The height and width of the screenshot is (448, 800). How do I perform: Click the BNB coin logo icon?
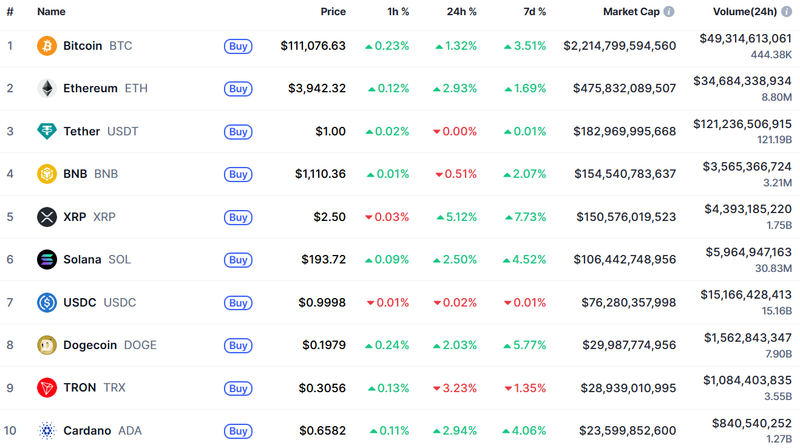point(47,174)
